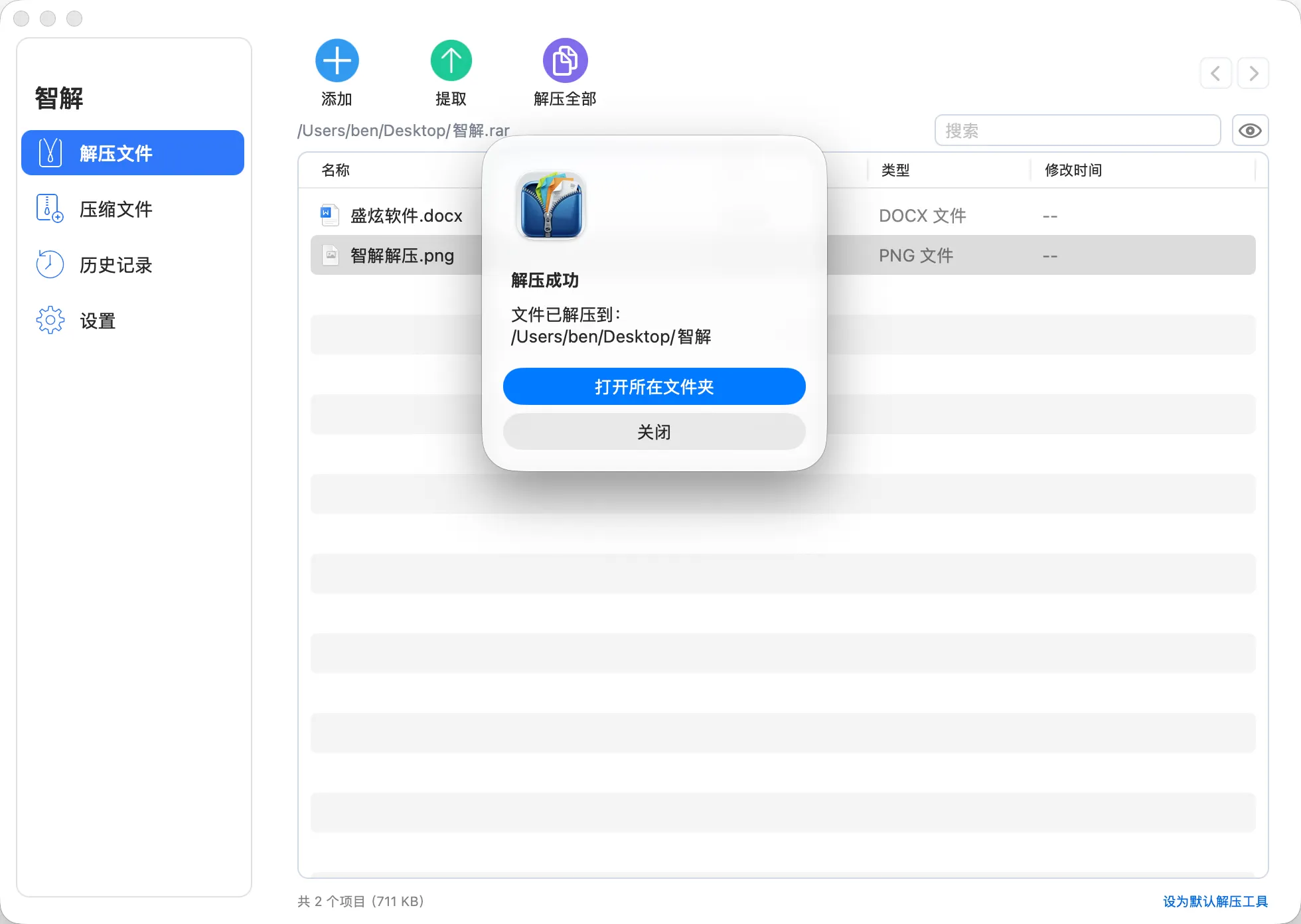The image size is (1301, 924).
Task: Click the 共 2 个项目 status text
Action: (x=360, y=901)
